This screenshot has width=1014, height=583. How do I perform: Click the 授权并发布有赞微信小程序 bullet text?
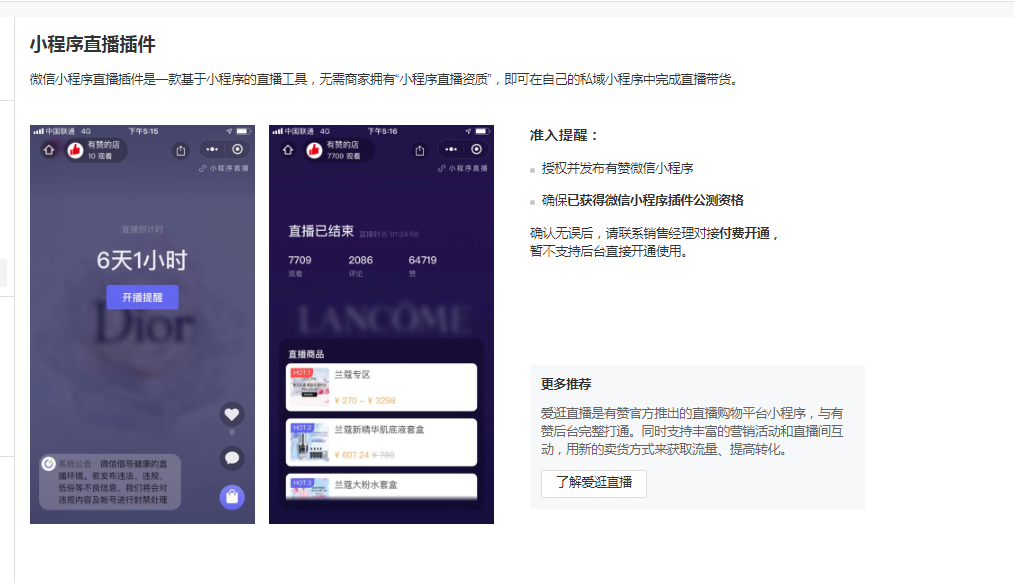pos(617,169)
